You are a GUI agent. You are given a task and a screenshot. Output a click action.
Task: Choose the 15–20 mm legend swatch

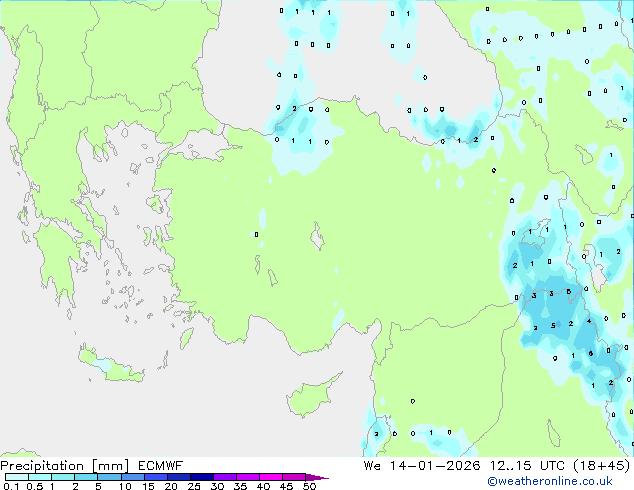pyautogui.click(x=155, y=477)
